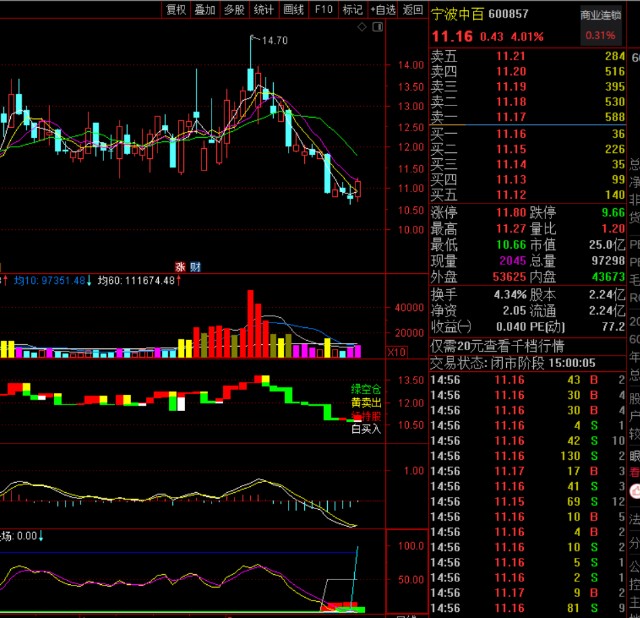Select the 多股 multi-stock view
640x618 pixels.
tap(234, 10)
